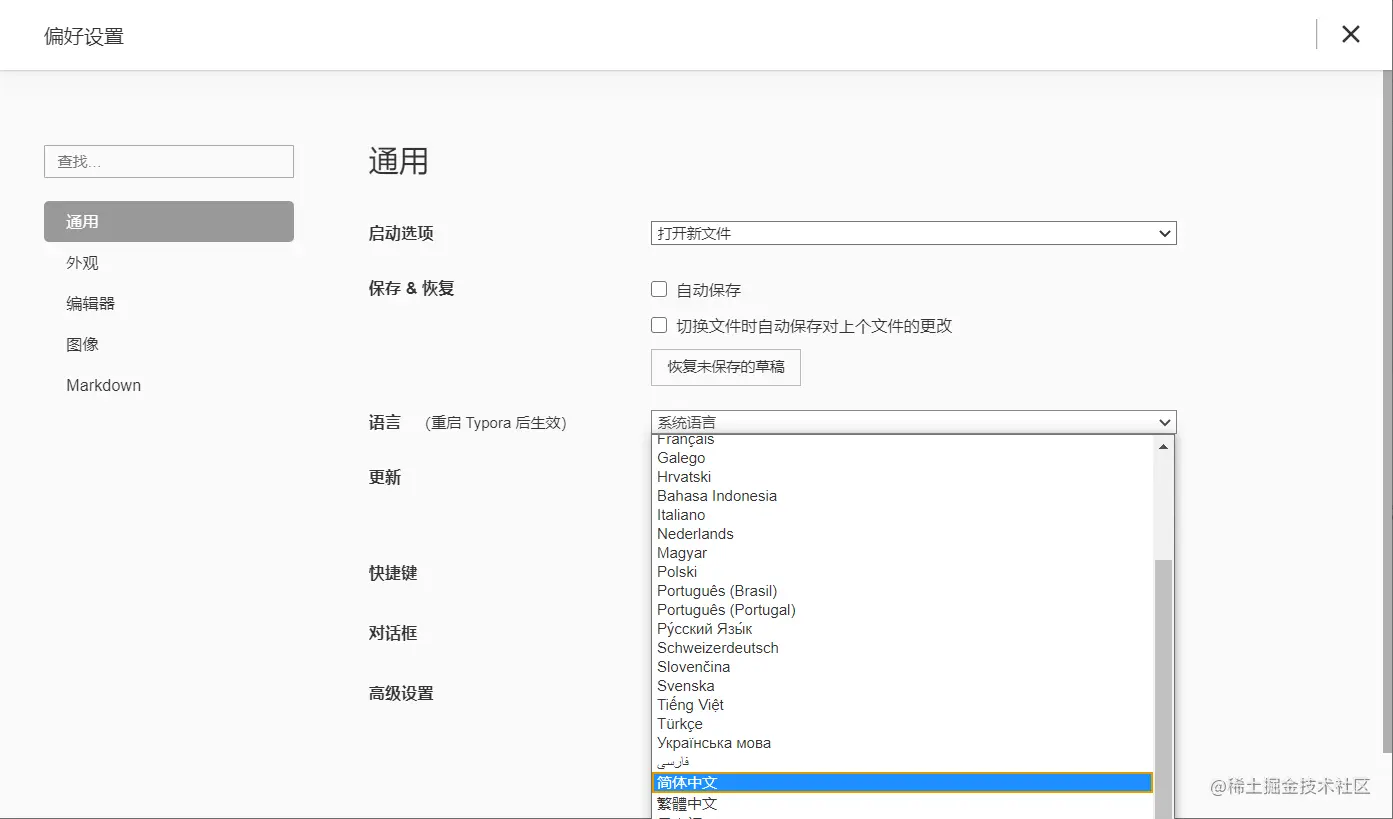Switch to the 外观 settings tab
Viewport: 1393px width, 819px height.
[x=169, y=263]
